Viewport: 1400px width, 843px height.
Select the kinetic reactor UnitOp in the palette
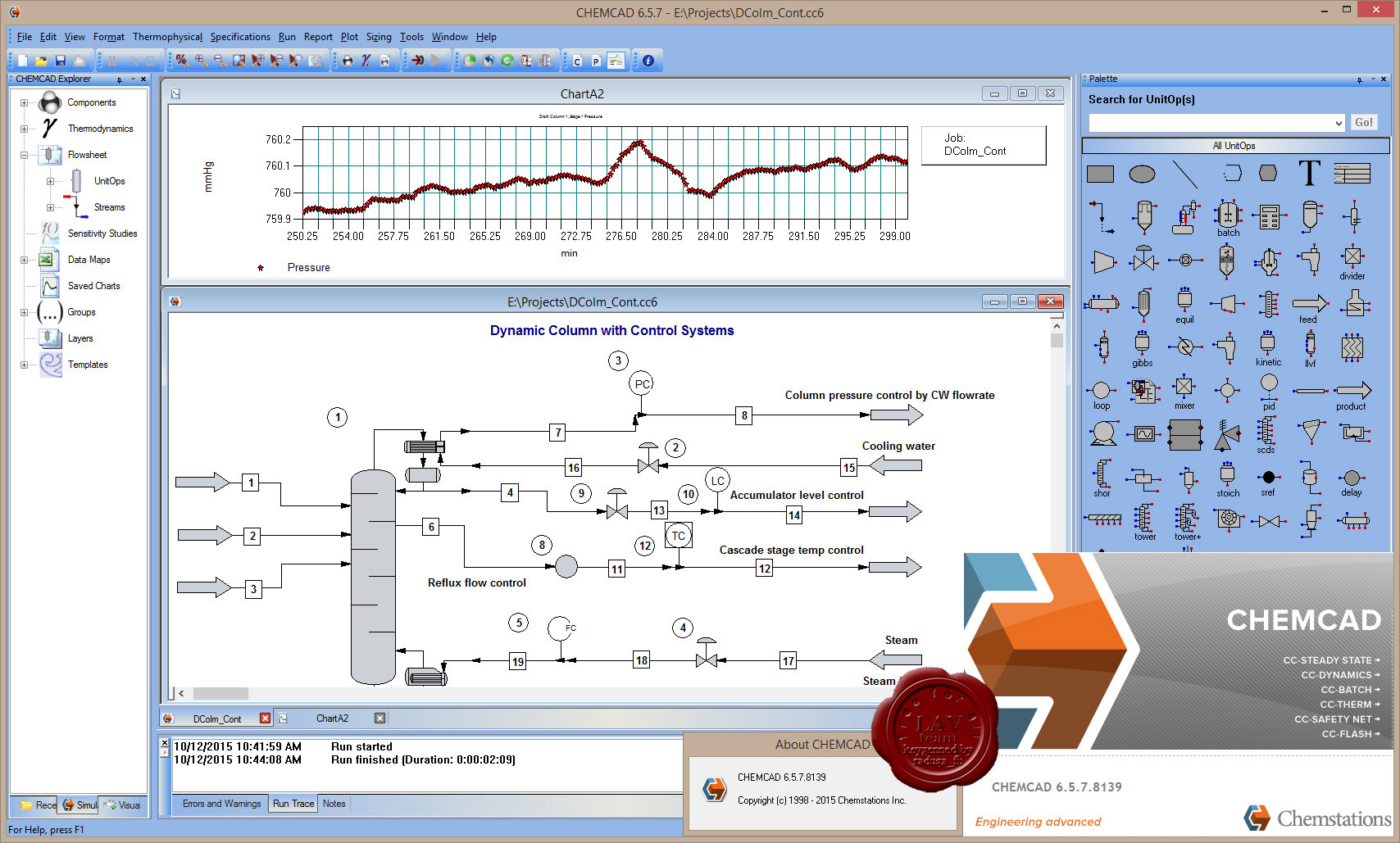pyautogui.click(x=1267, y=348)
